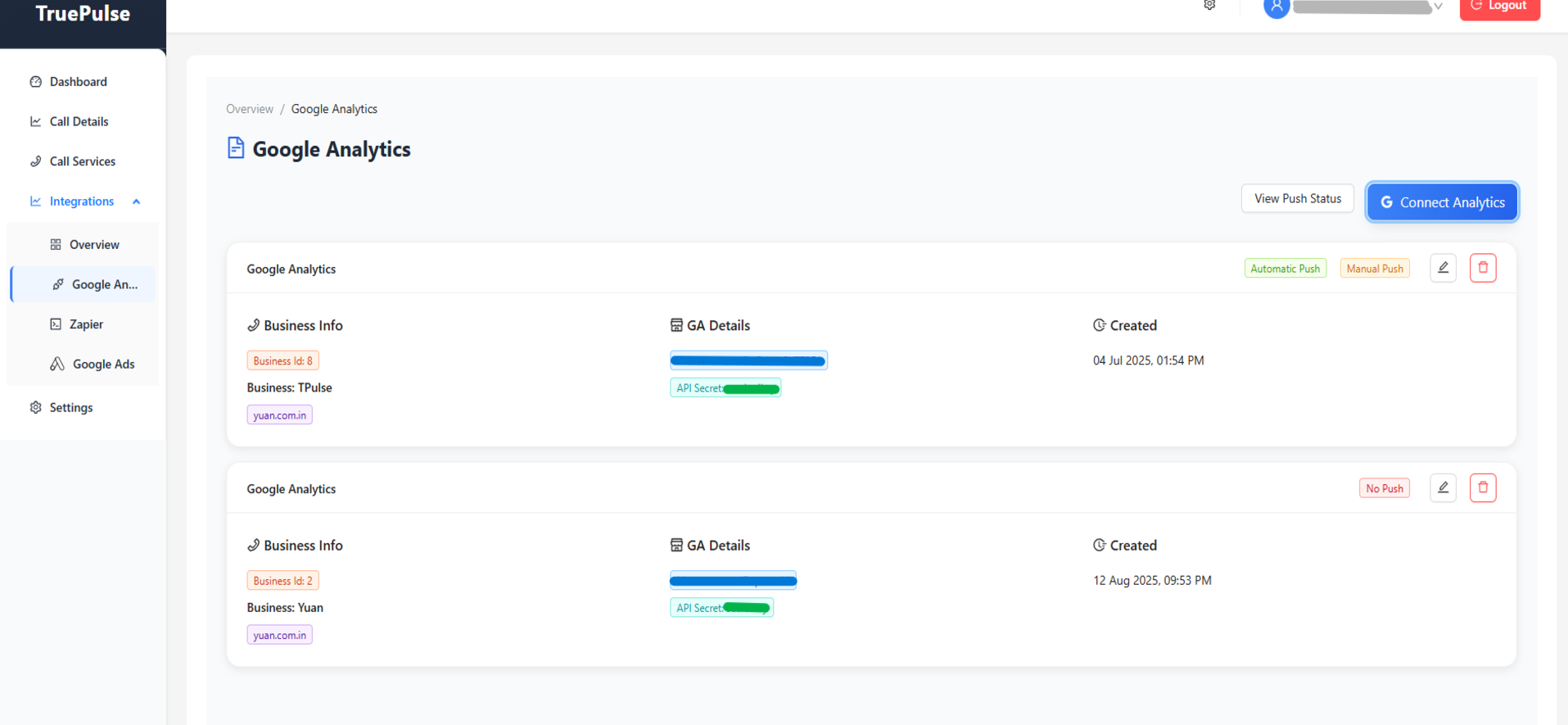Image resolution: width=1568 pixels, height=725 pixels.
Task: Log out using the Logout button
Action: click(x=1499, y=7)
